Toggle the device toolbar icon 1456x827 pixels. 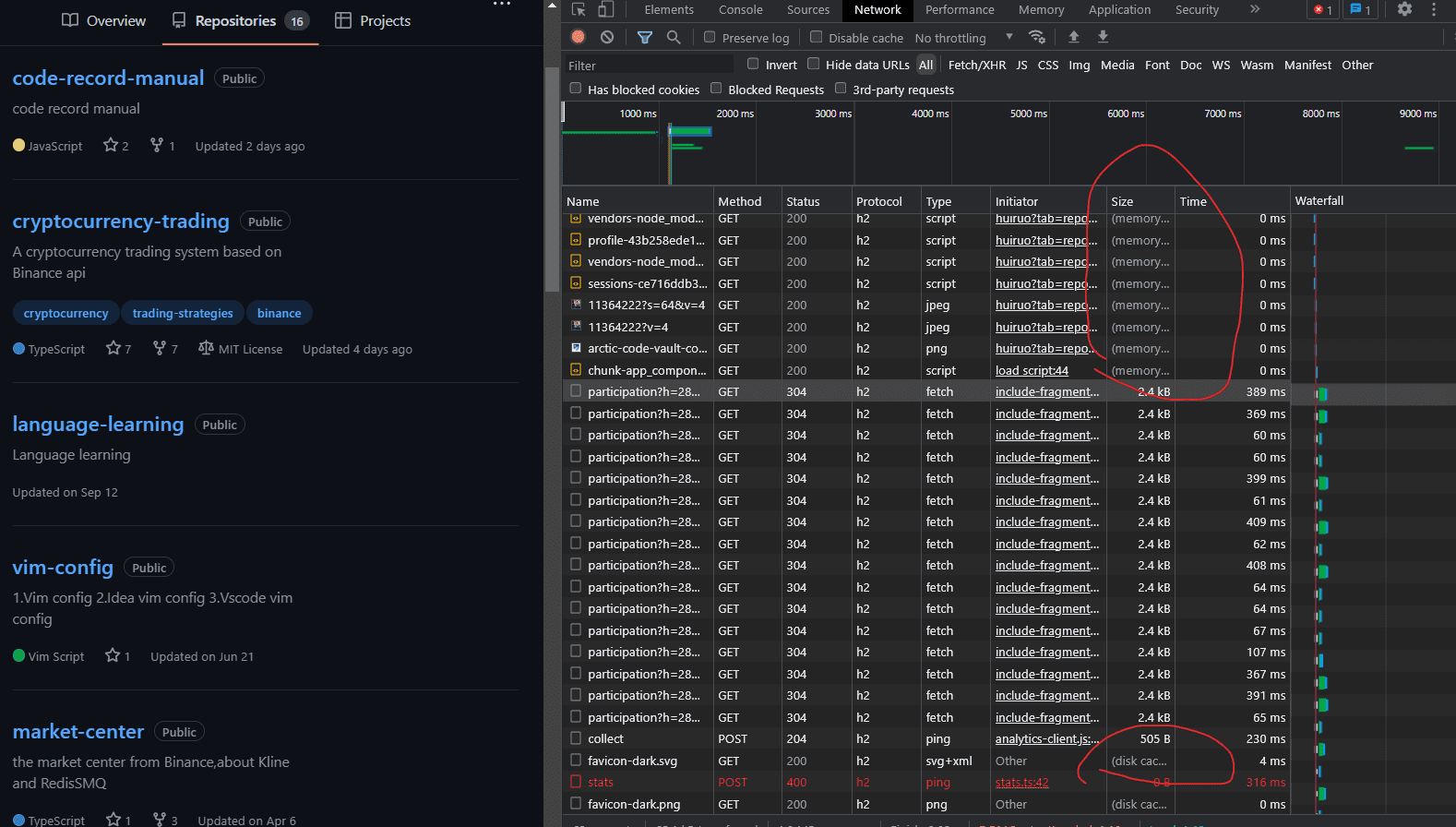(606, 10)
